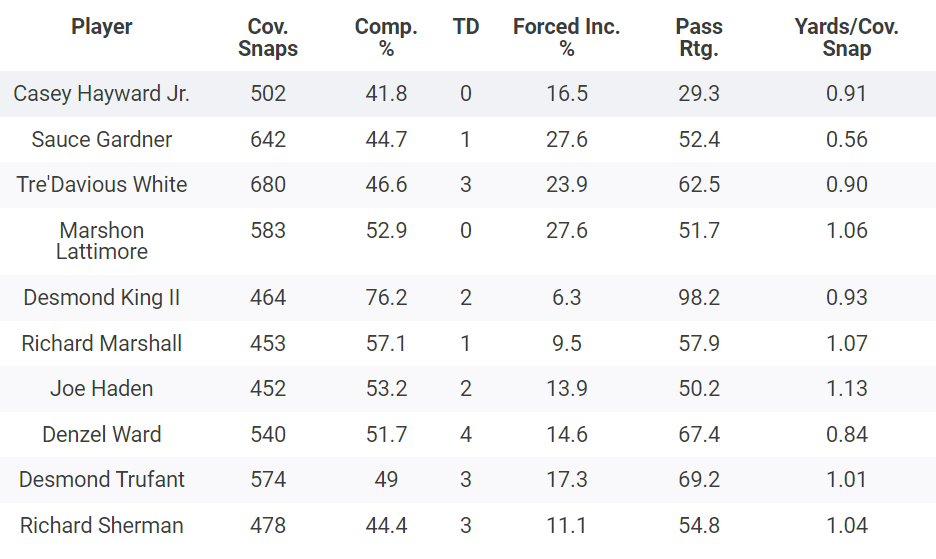Sort by Yards/Cov. Snap header
Image resolution: width=936 pixels, height=559 pixels.
[846, 37]
